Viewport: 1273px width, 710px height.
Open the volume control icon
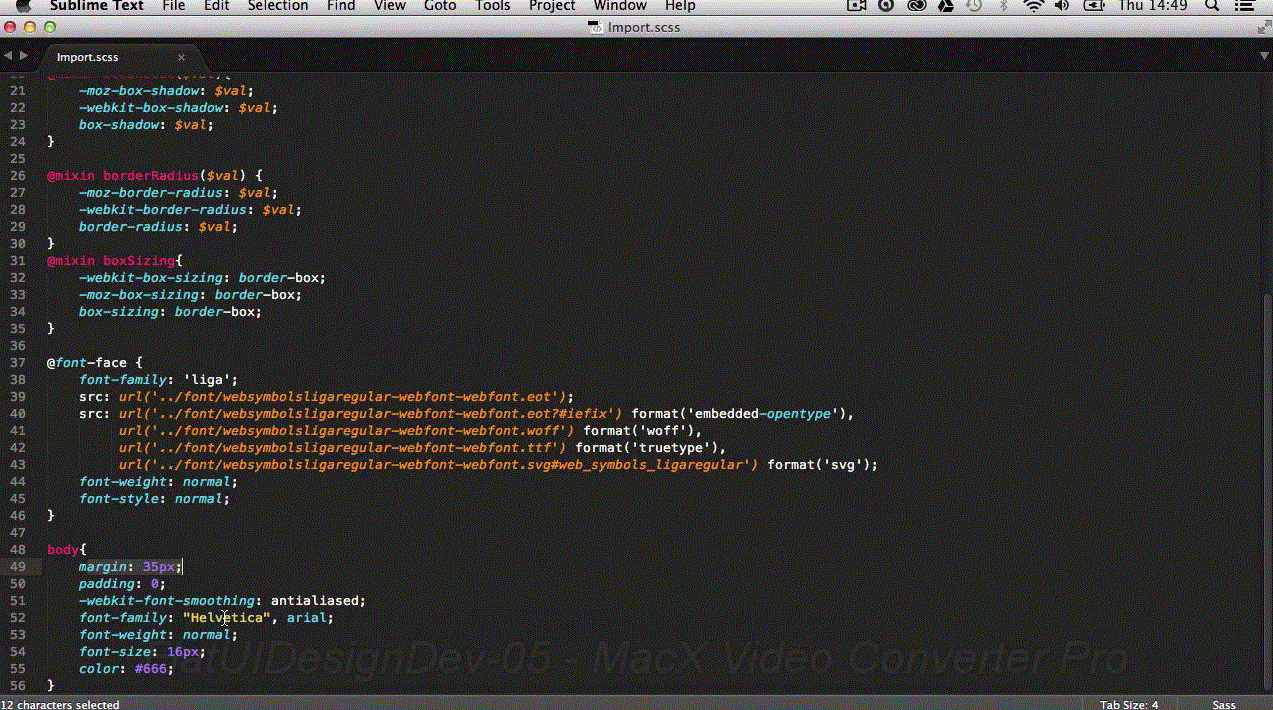pos(1062,6)
